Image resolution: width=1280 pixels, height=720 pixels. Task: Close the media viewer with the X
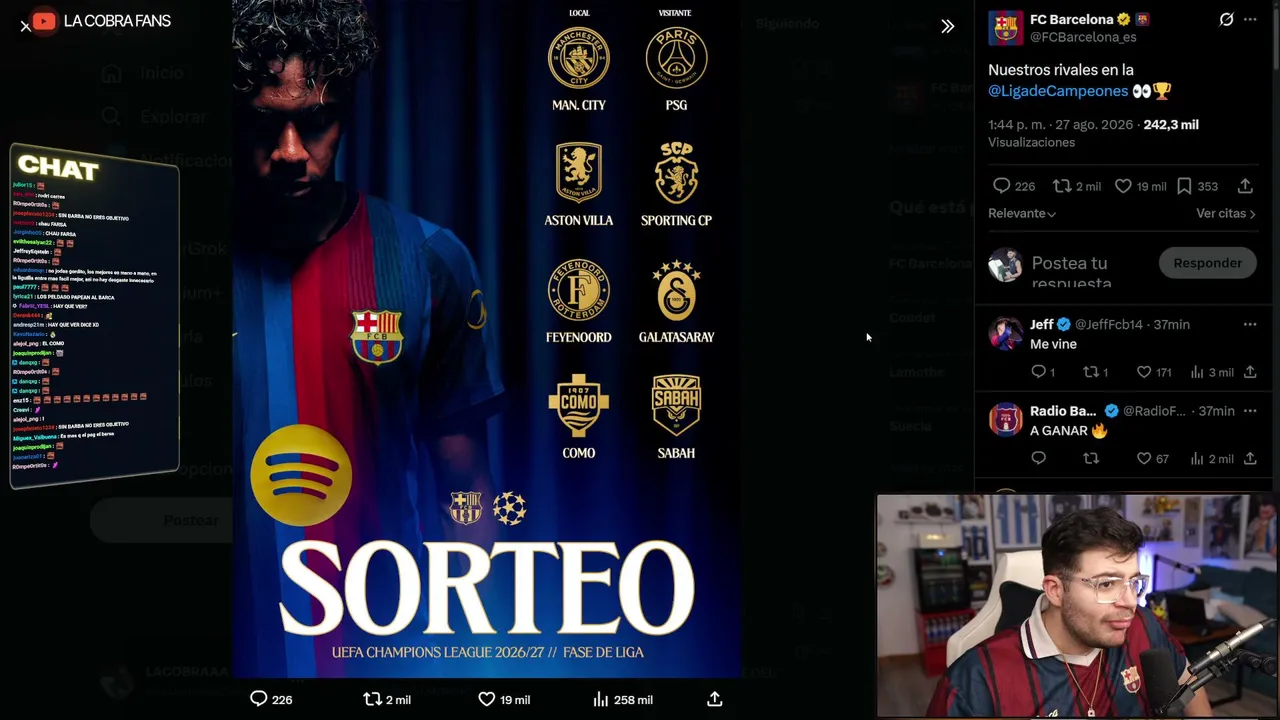[x=25, y=26]
